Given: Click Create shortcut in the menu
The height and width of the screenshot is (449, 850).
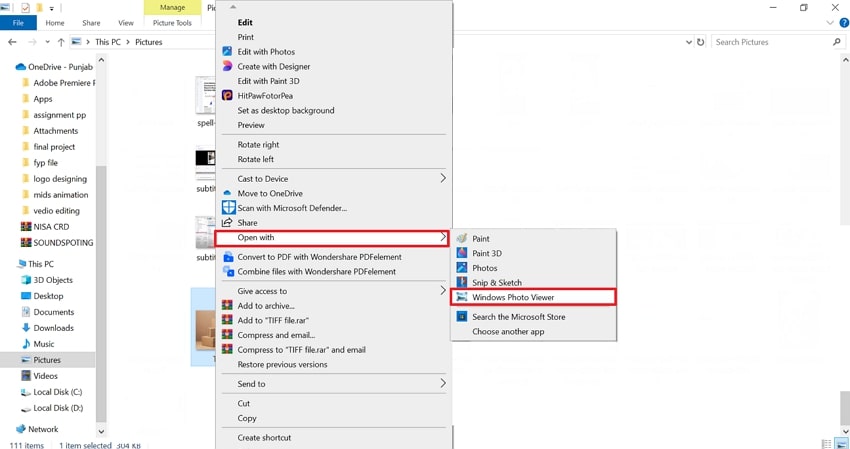Looking at the screenshot, I should [264, 438].
